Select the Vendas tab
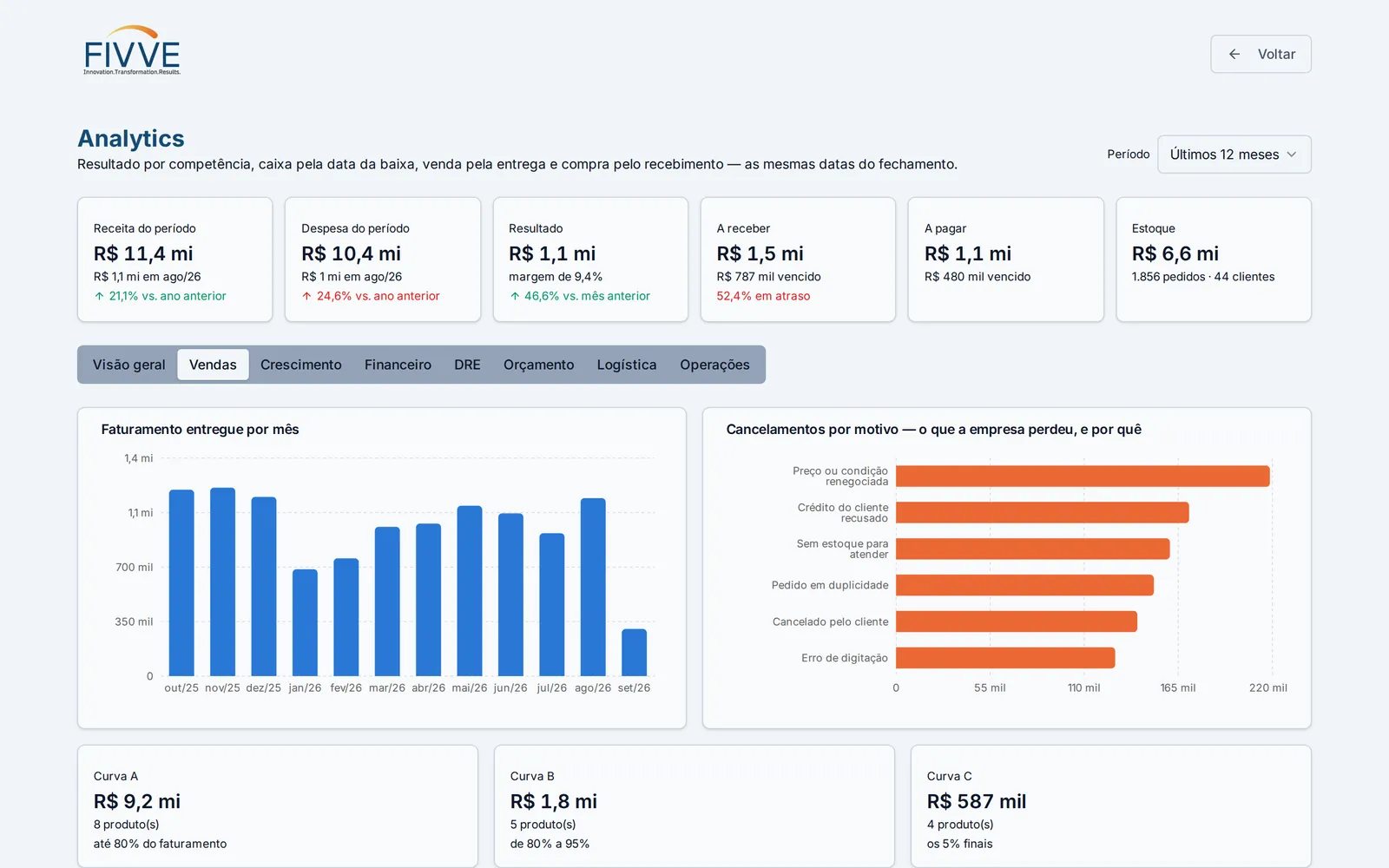The image size is (1389, 868). (x=213, y=365)
